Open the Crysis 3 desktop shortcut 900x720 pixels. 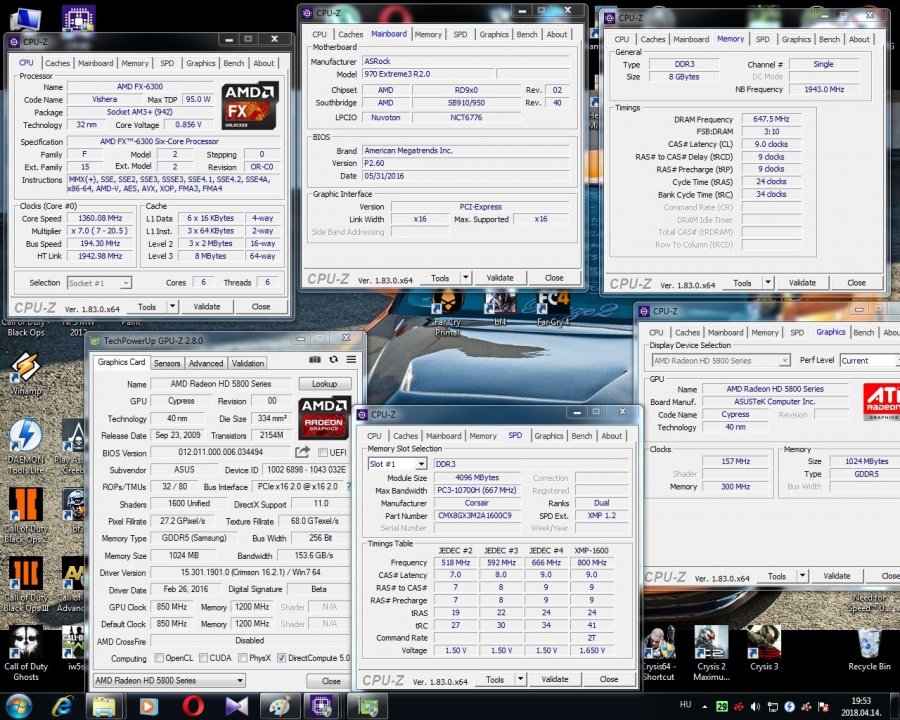[x=764, y=649]
